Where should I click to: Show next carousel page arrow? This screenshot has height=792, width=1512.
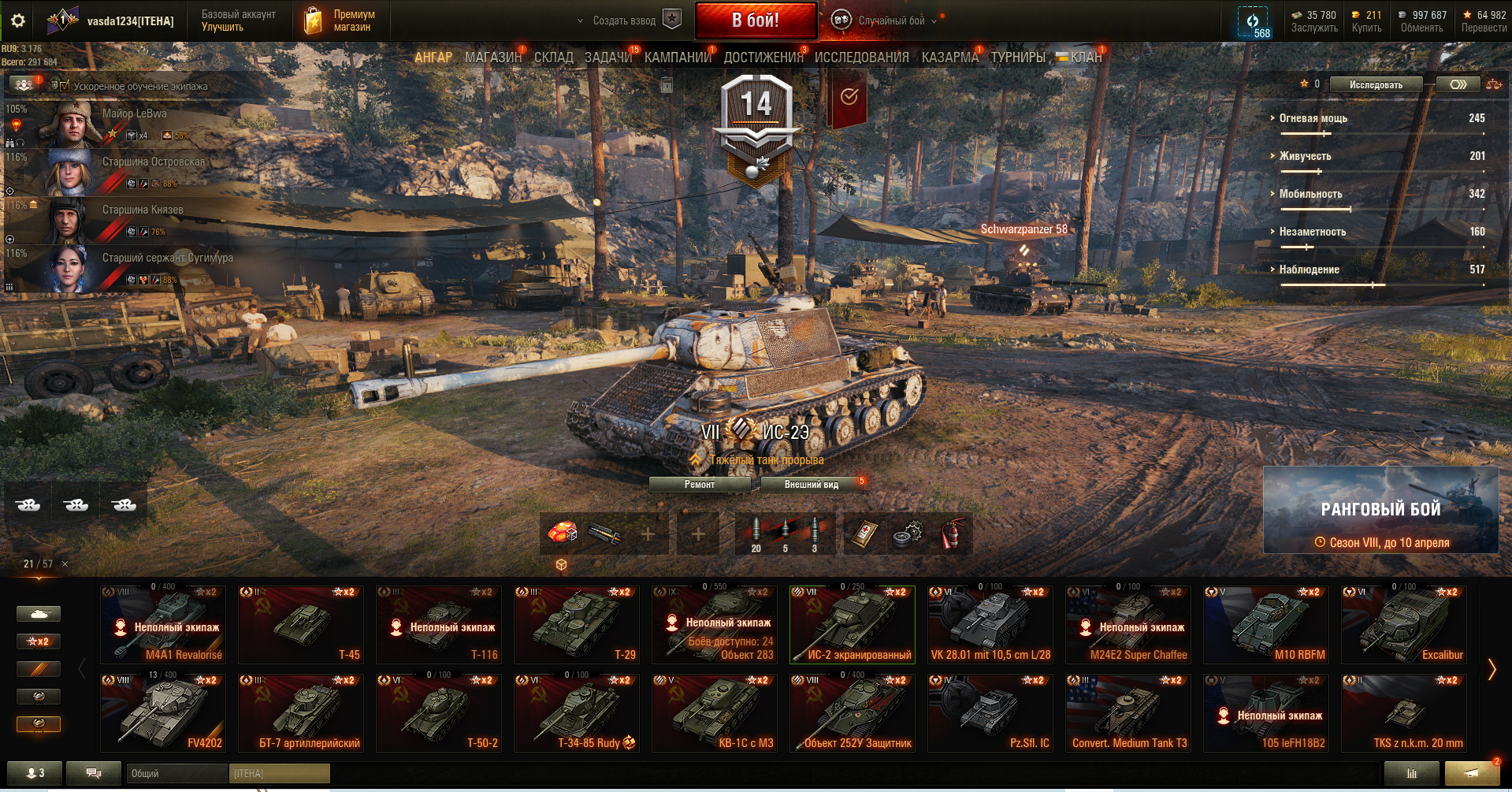point(1491,669)
